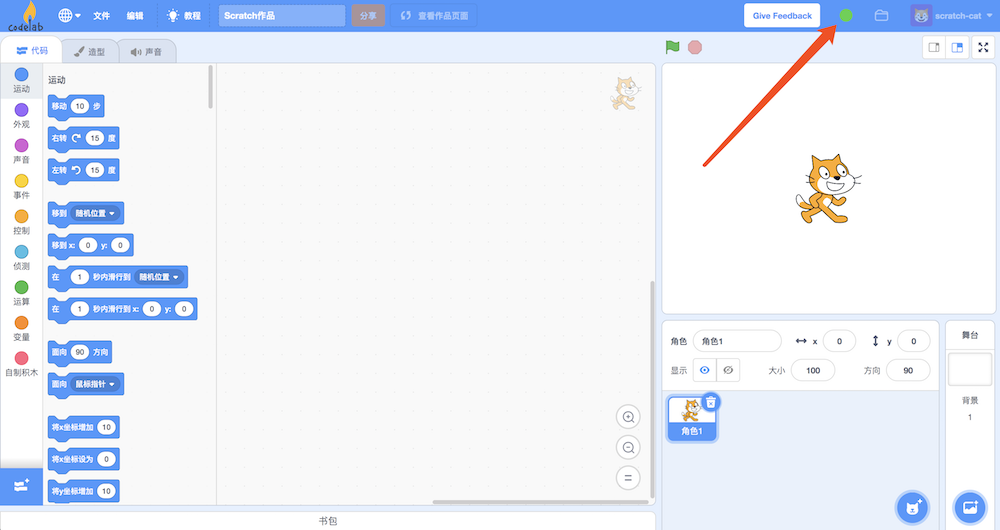Click the choose sprite cat button
Screen dimensions: 1000x530
pos(911,507)
